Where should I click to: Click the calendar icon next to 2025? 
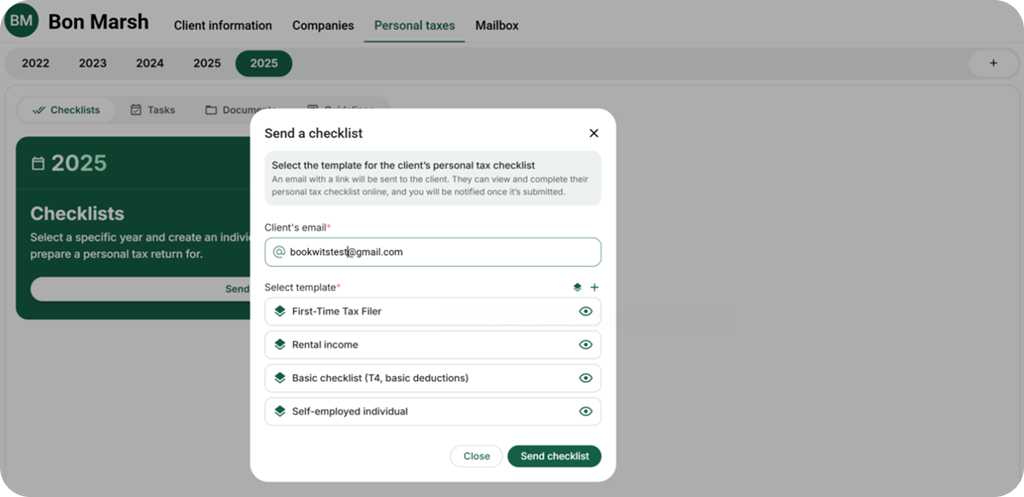pyautogui.click(x=38, y=163)
